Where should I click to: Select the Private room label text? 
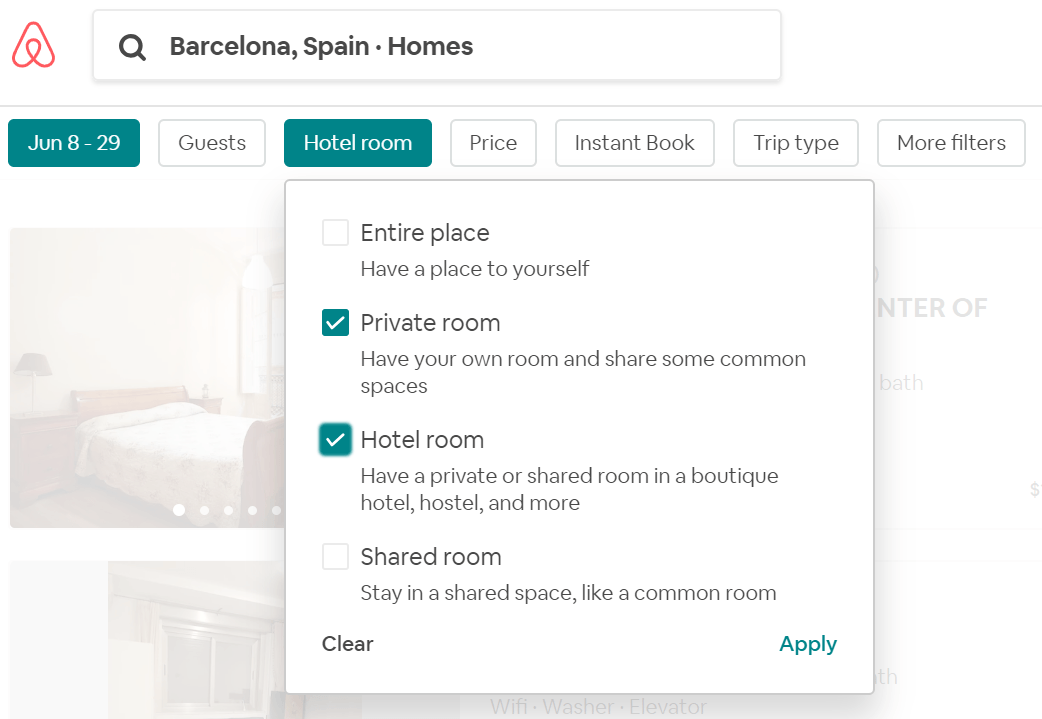point(430,323)
